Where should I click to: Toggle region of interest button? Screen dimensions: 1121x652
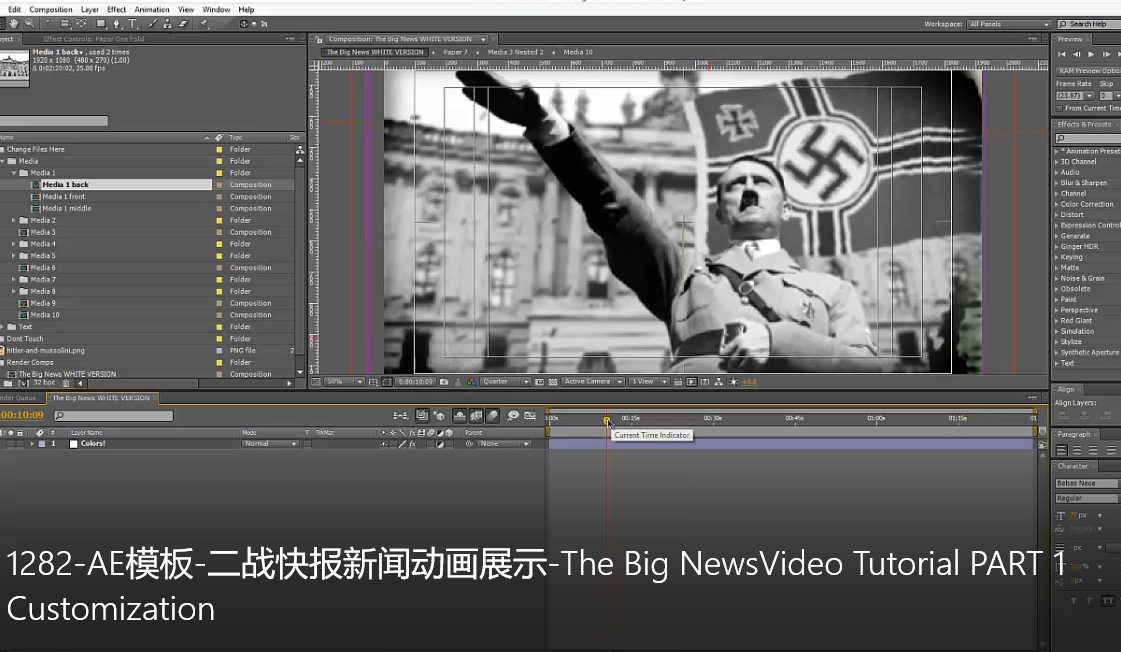pyautogui.click(x=387, y=382)
